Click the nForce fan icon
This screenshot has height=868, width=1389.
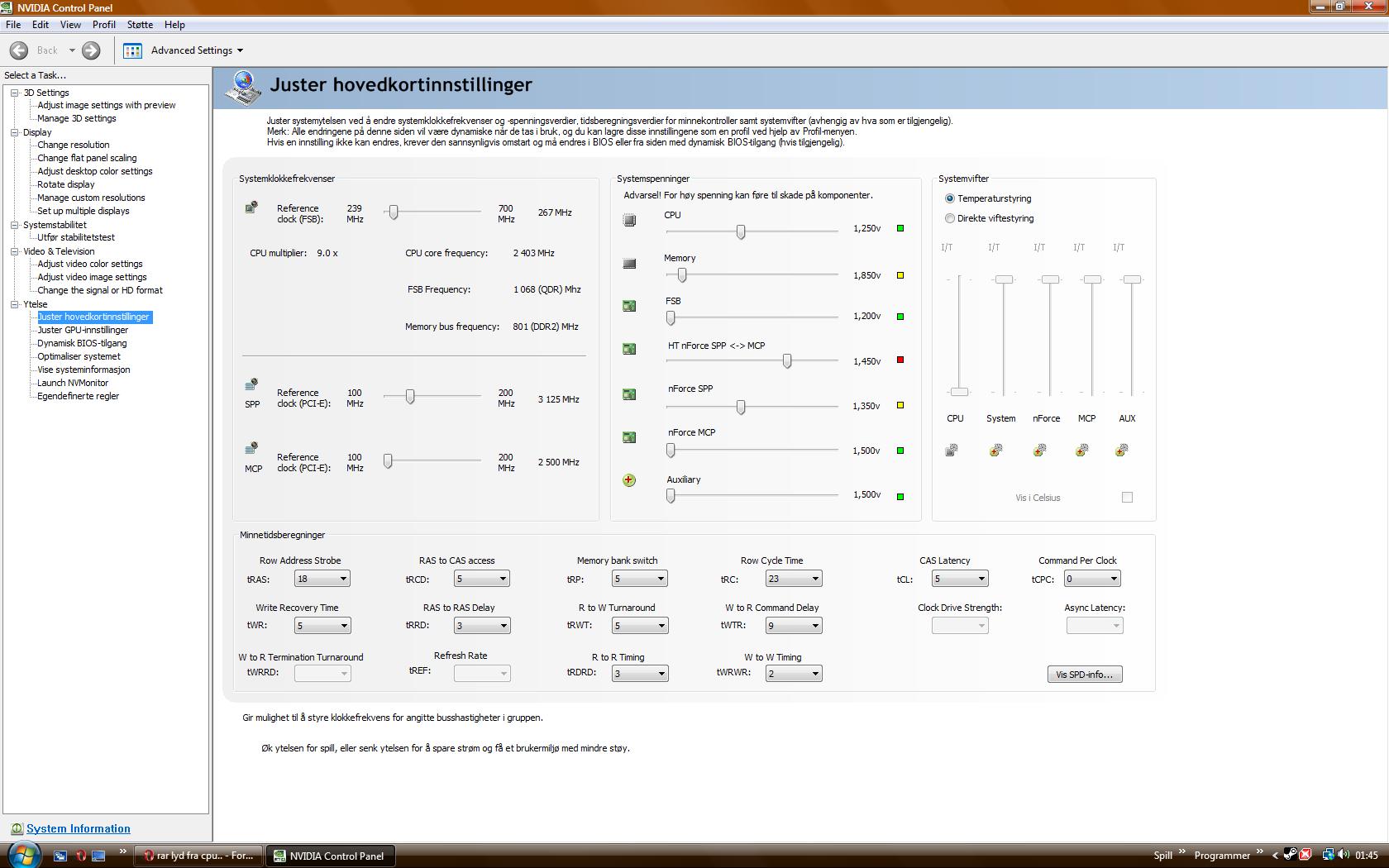pyautogui.click(x=1039, y=450)
